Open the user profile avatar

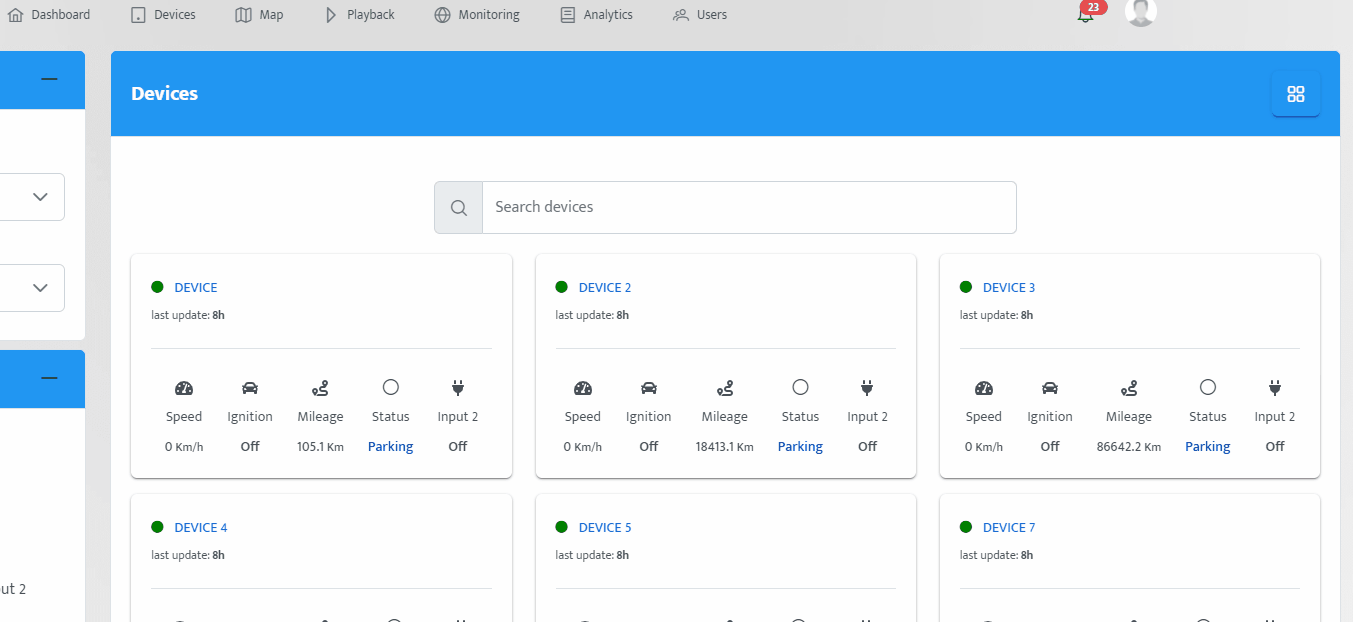[1140, 13]
